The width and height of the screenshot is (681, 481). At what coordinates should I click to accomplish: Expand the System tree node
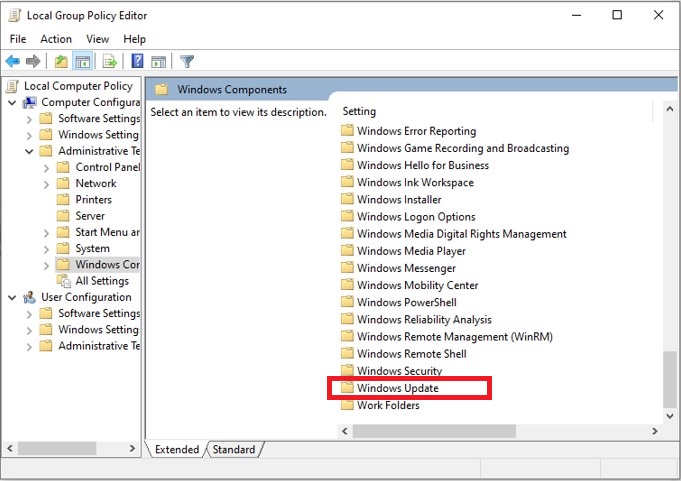pos(46,249)
